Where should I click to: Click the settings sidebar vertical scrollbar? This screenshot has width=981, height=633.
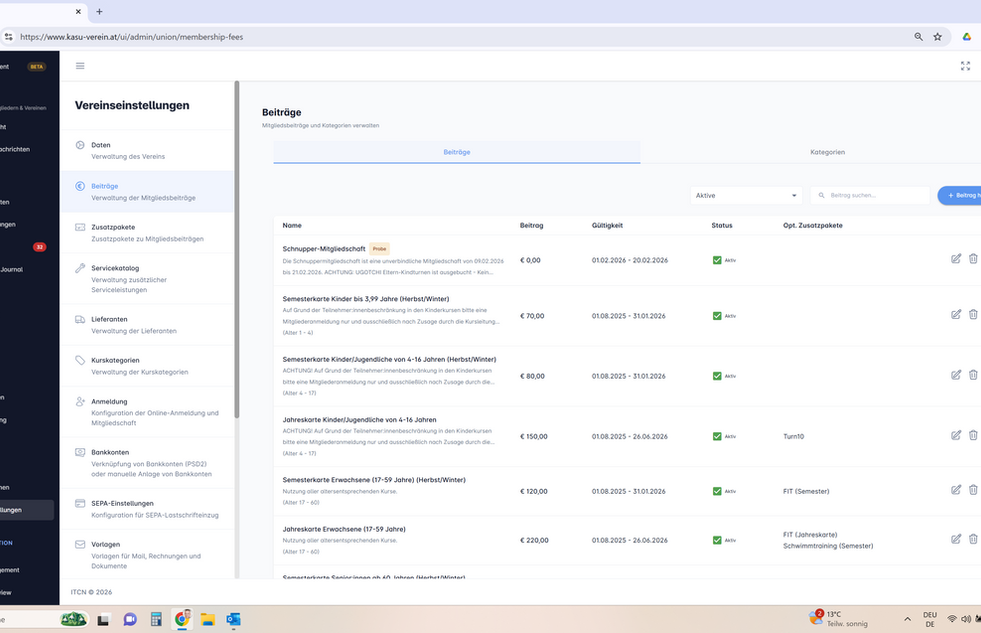pyautogui.click(x=237, y=250)
